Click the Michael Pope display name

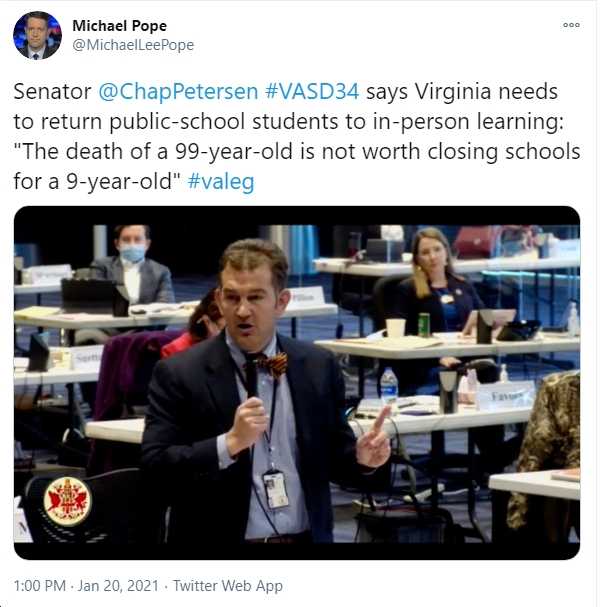(x=120, y=26)
